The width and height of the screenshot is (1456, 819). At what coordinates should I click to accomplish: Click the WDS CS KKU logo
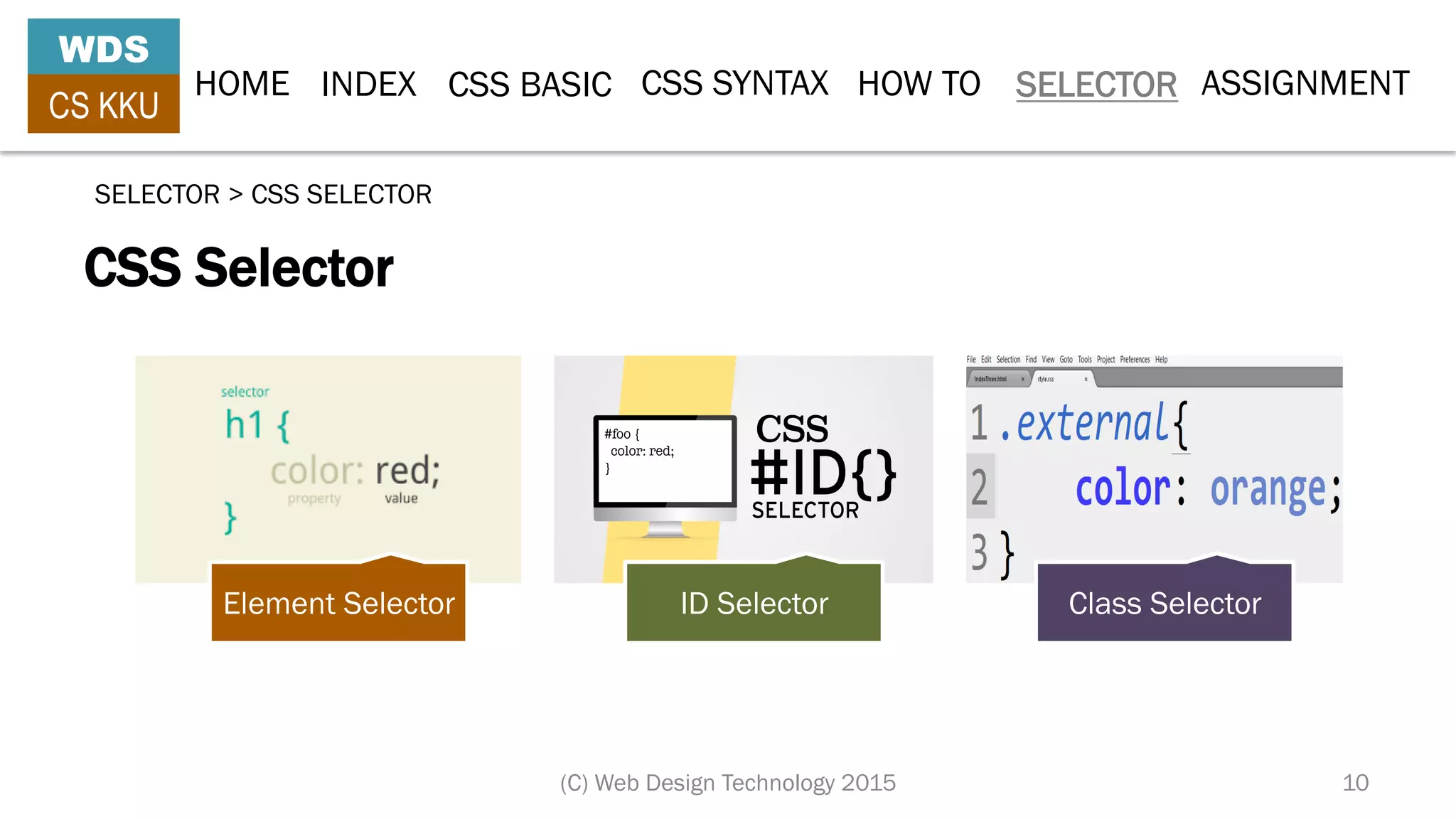point(104,76)
